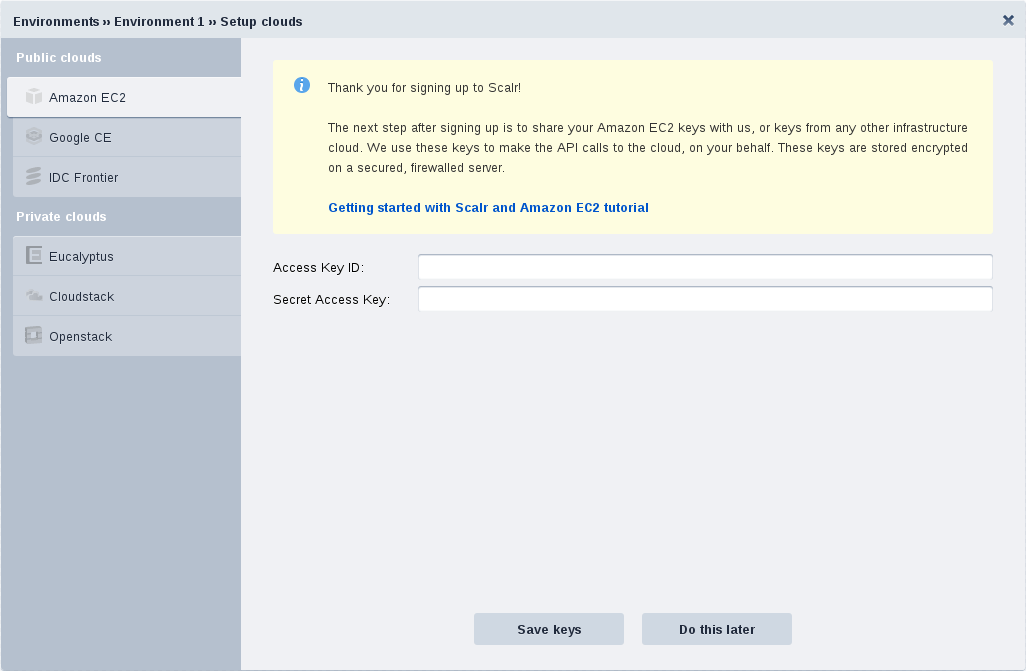This screenshot has width=1026, height=671.
Task: Click the blue info icon in notice
Action: [x=302, y=85]
